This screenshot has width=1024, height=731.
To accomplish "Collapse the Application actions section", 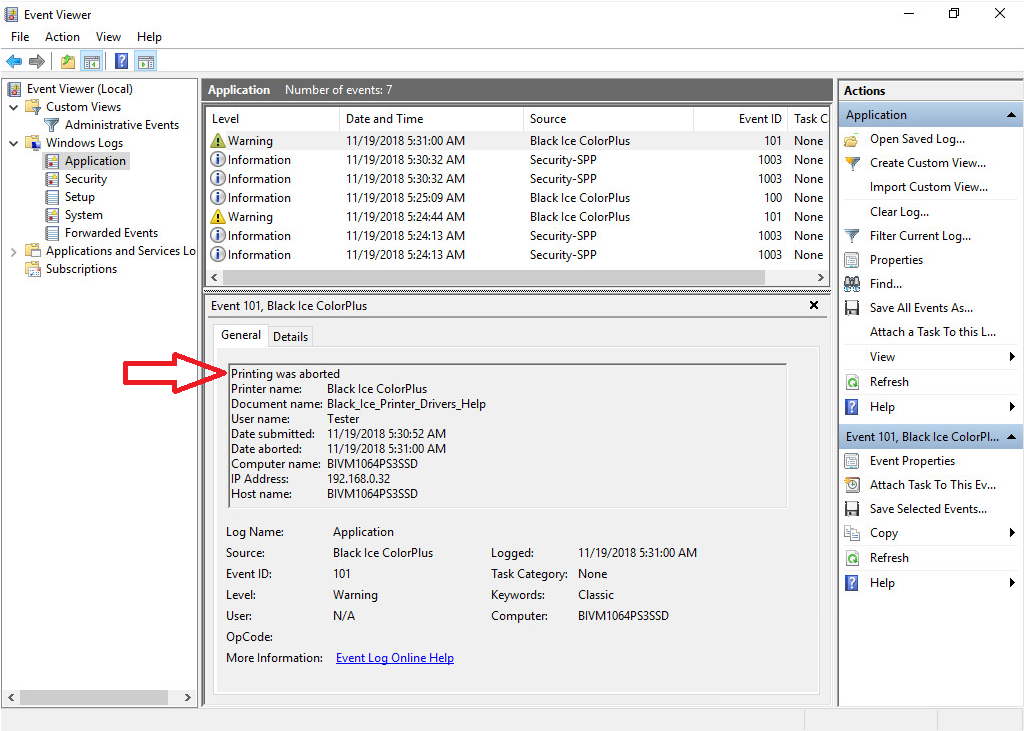I will pos(1011,115).
